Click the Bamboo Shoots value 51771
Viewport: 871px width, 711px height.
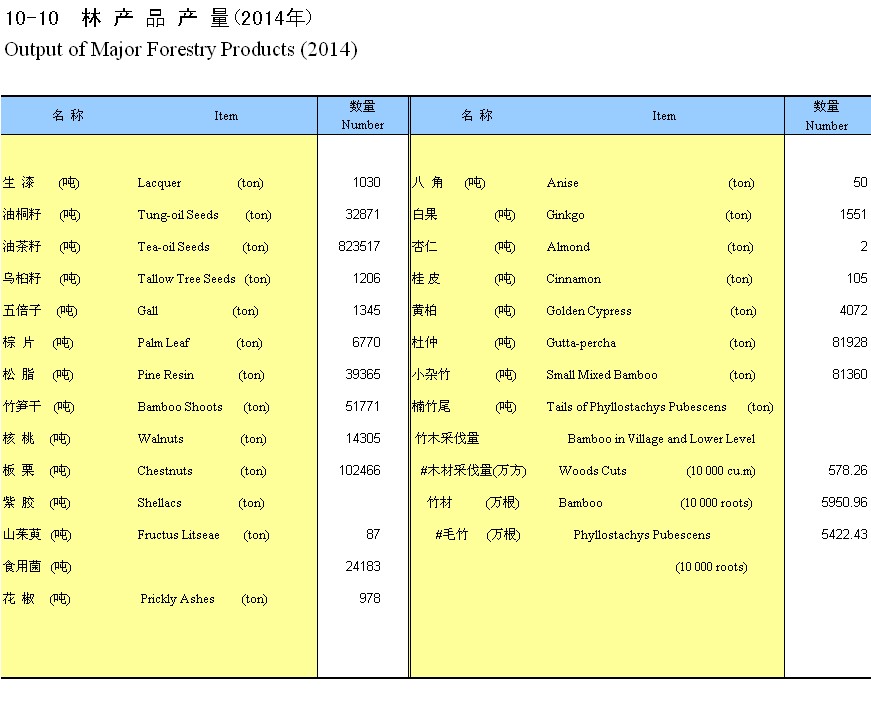tap(363, 407)
